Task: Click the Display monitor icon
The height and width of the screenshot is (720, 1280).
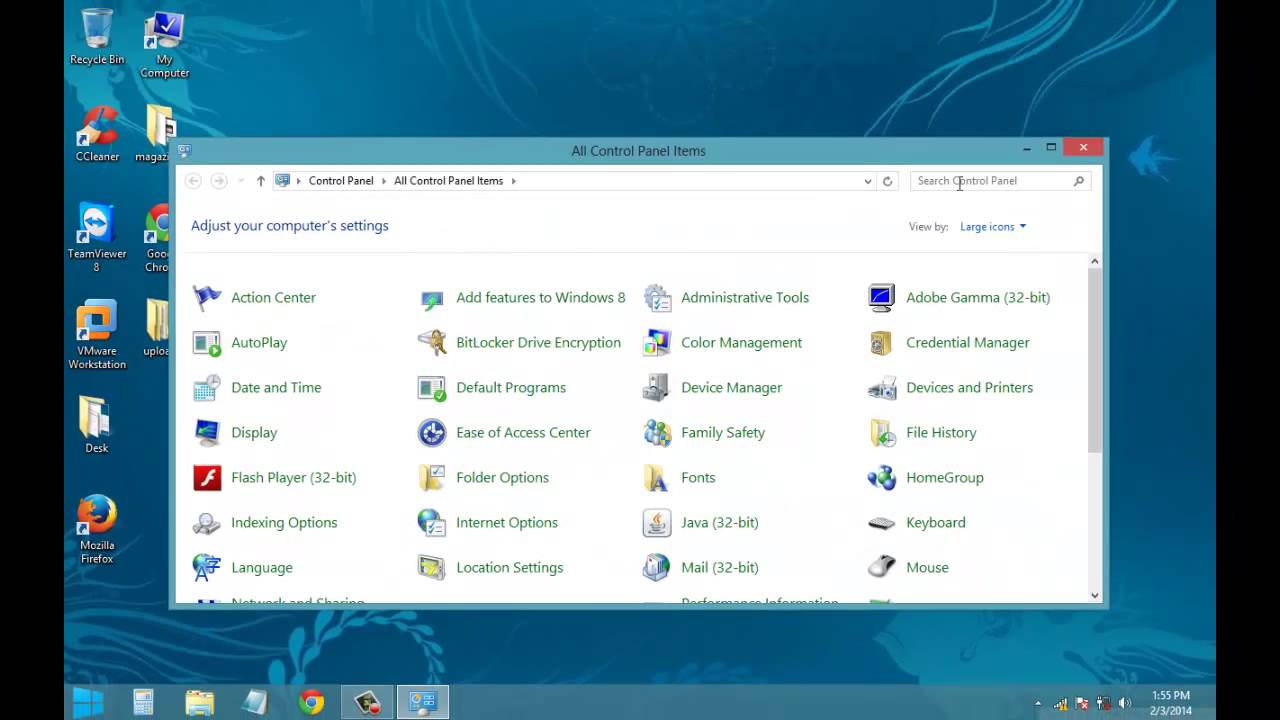Action: [207, 432]
